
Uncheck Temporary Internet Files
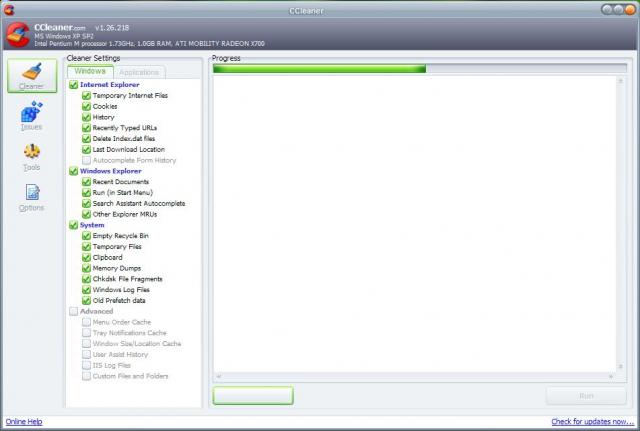[86, 96]
